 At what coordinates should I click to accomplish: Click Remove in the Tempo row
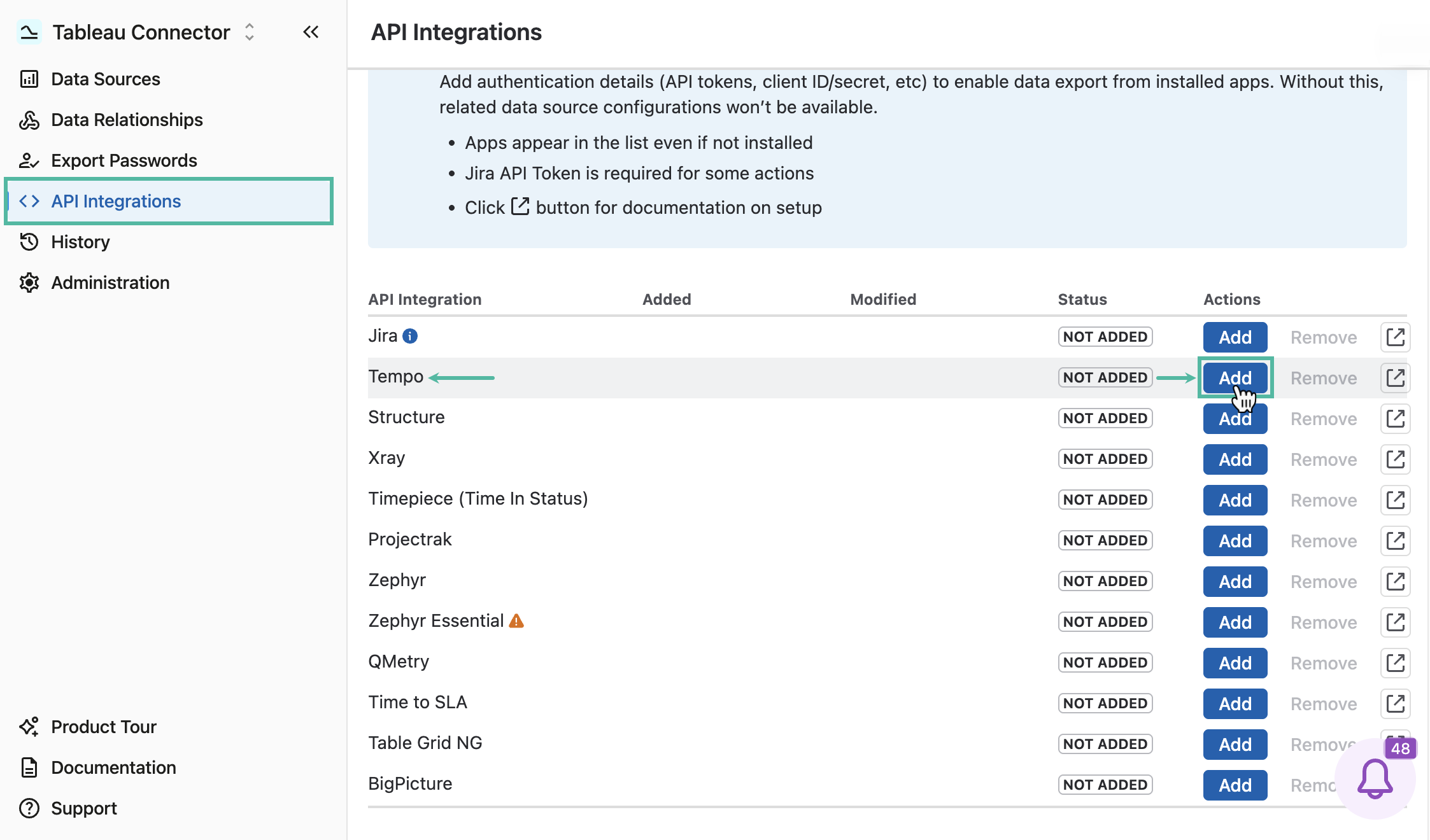click(x=1324, y=378)
